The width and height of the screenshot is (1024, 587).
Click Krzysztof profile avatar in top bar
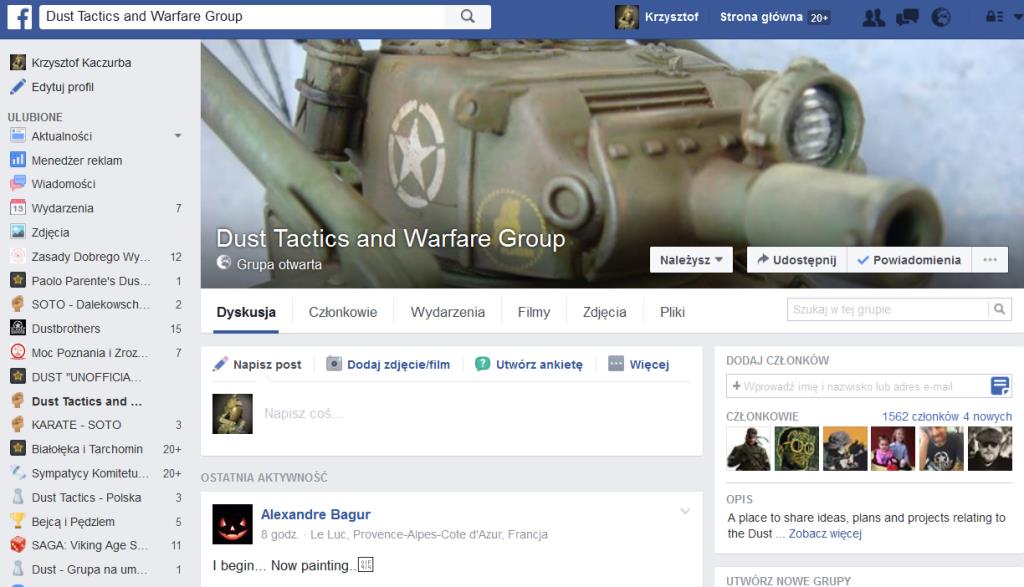pos(626,17)
